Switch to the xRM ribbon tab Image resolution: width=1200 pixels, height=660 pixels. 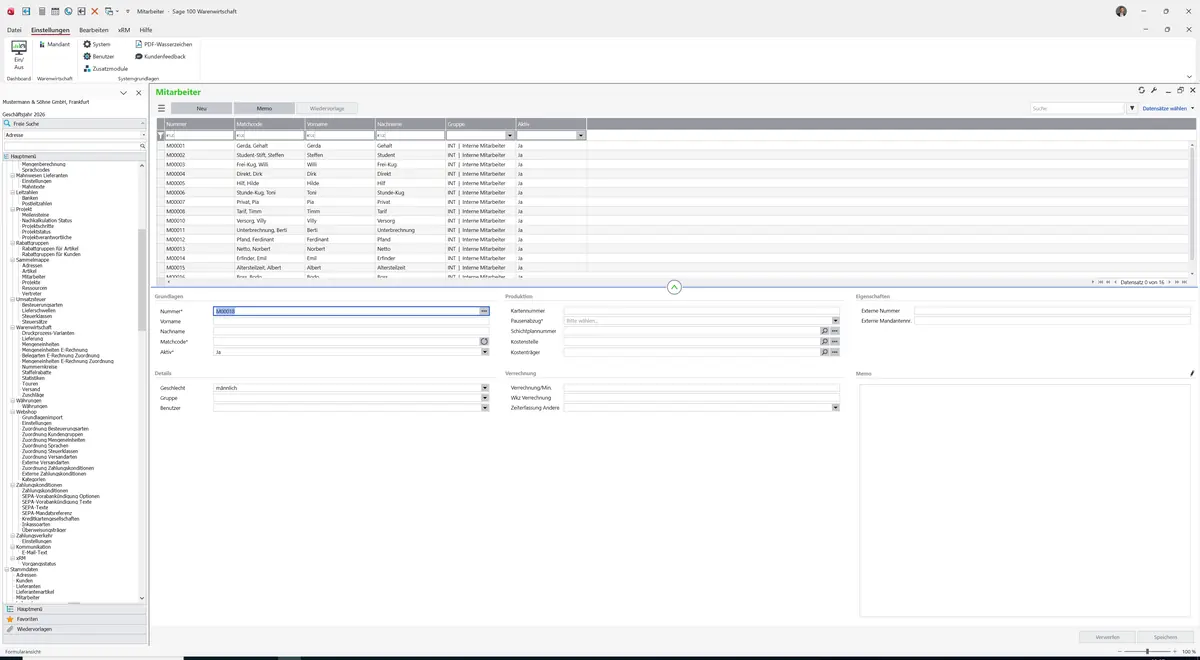click(124, 30)
